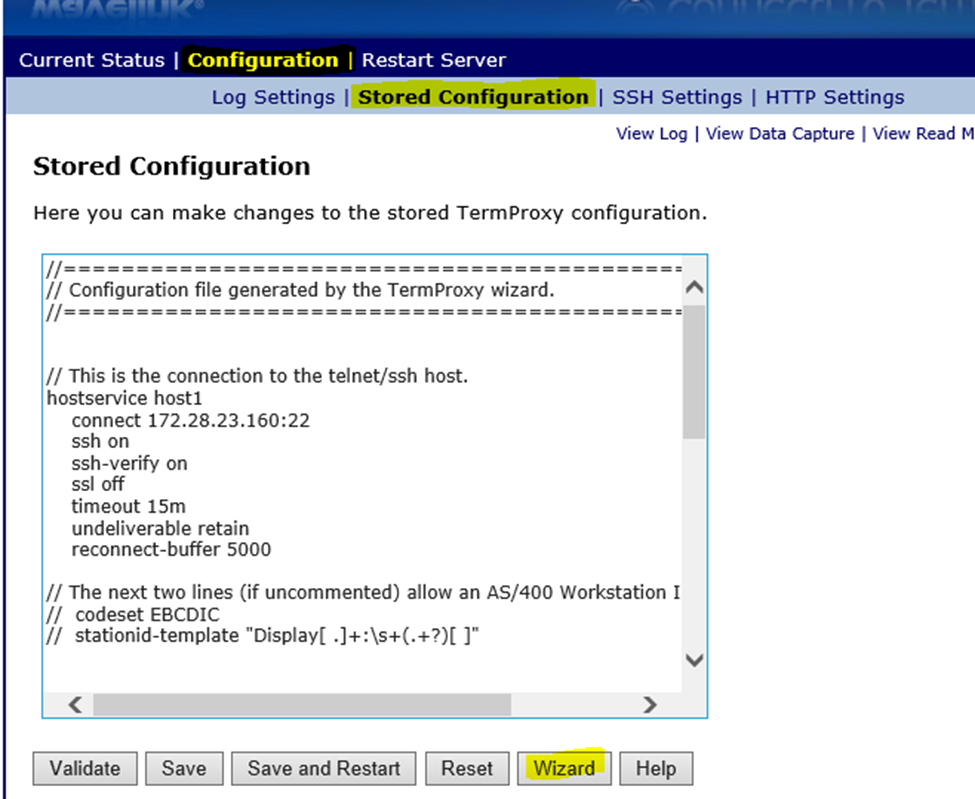Reset the configuration changes
The image size is (975, 799).
(x=467, y=768)
